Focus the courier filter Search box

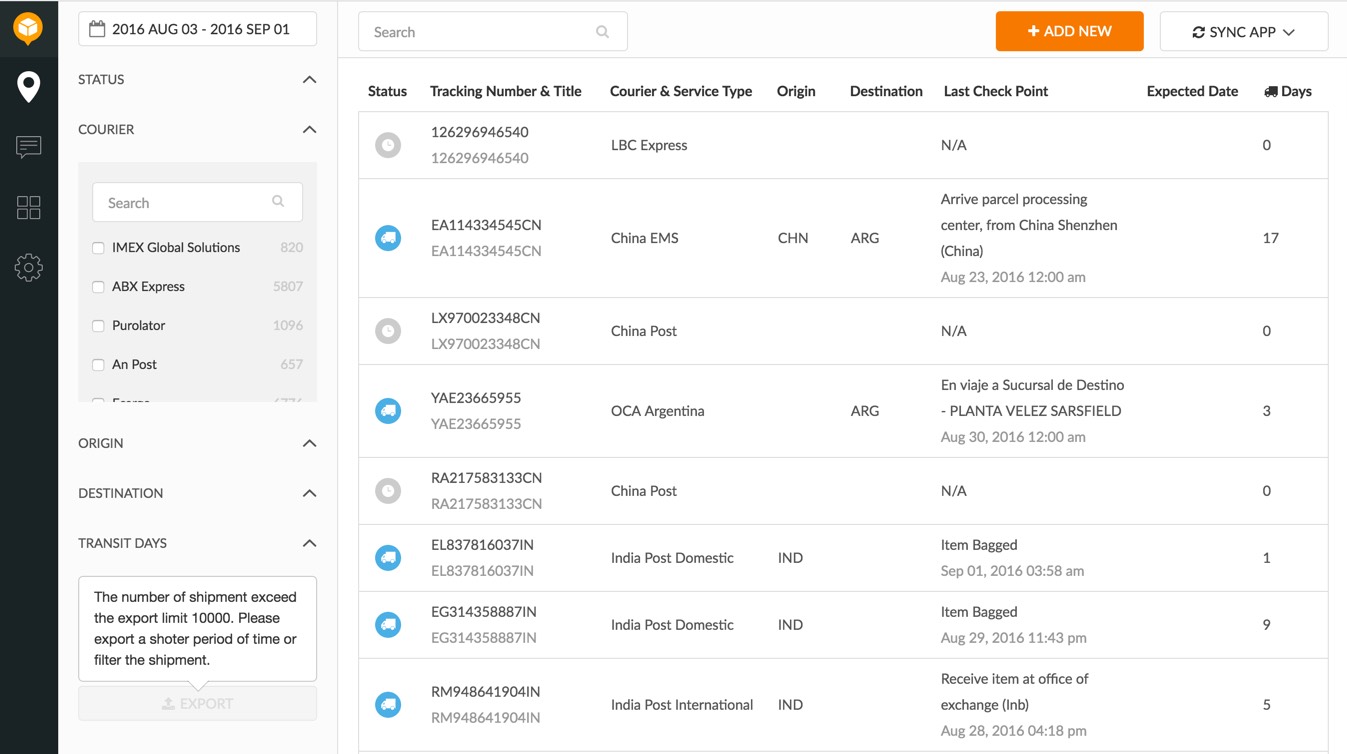pos(185,203)
